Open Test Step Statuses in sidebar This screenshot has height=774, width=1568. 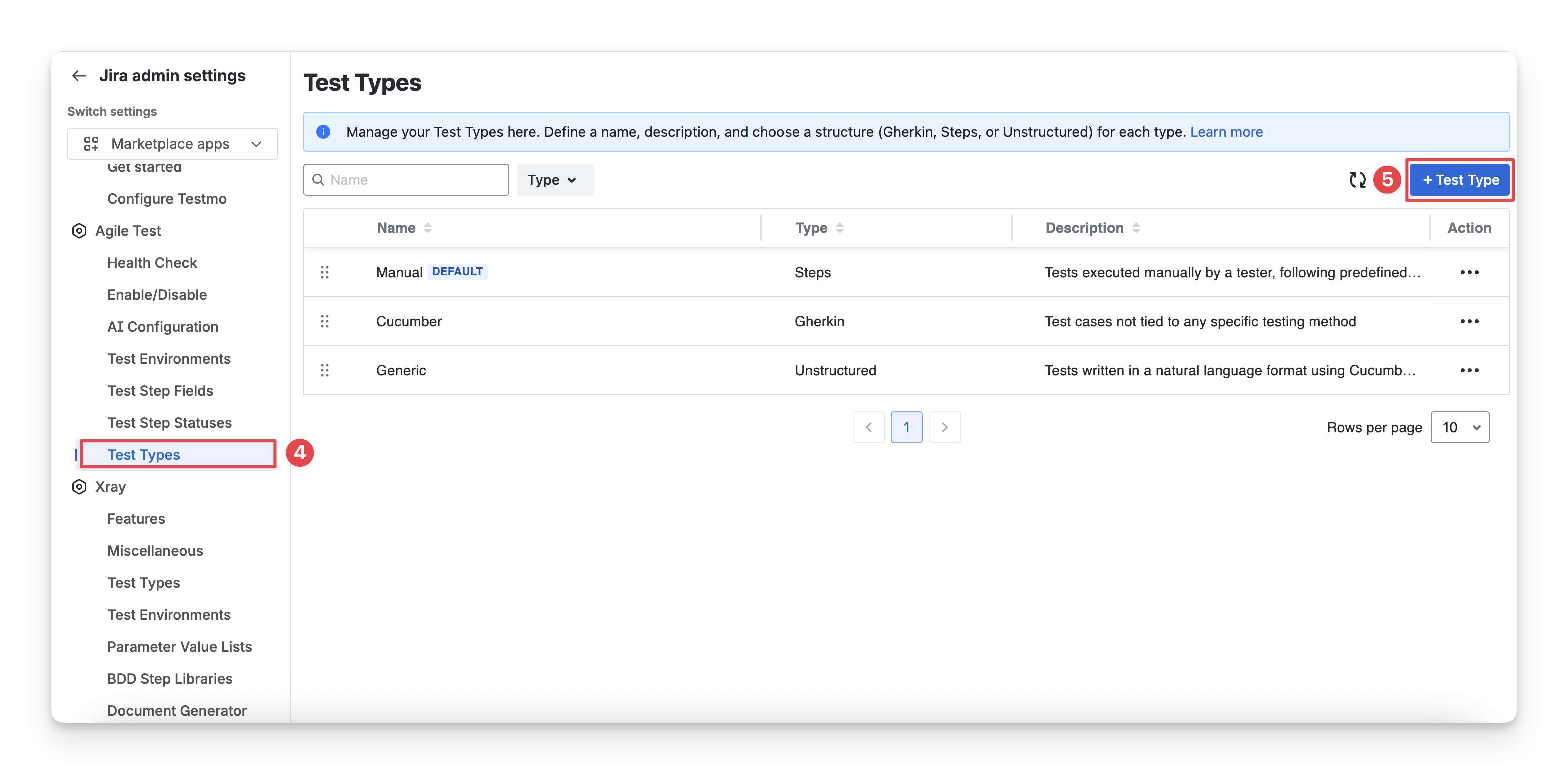point(169,423)
